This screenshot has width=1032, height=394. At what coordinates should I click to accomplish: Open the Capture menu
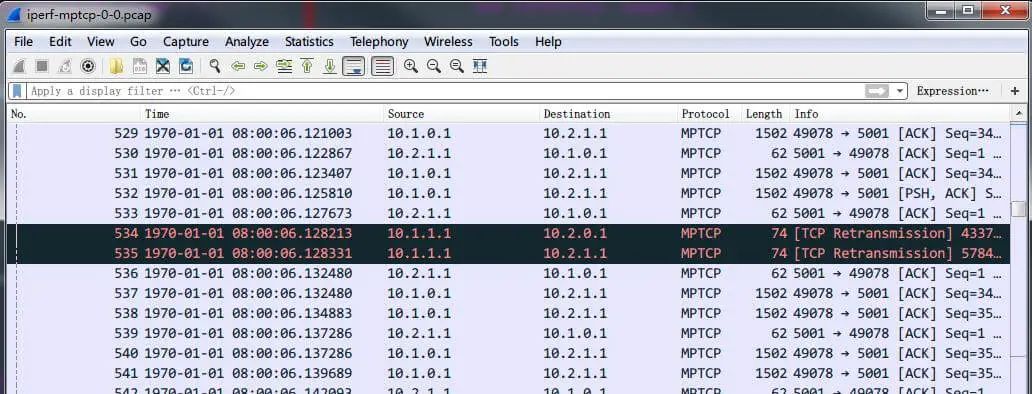(186, 41)
